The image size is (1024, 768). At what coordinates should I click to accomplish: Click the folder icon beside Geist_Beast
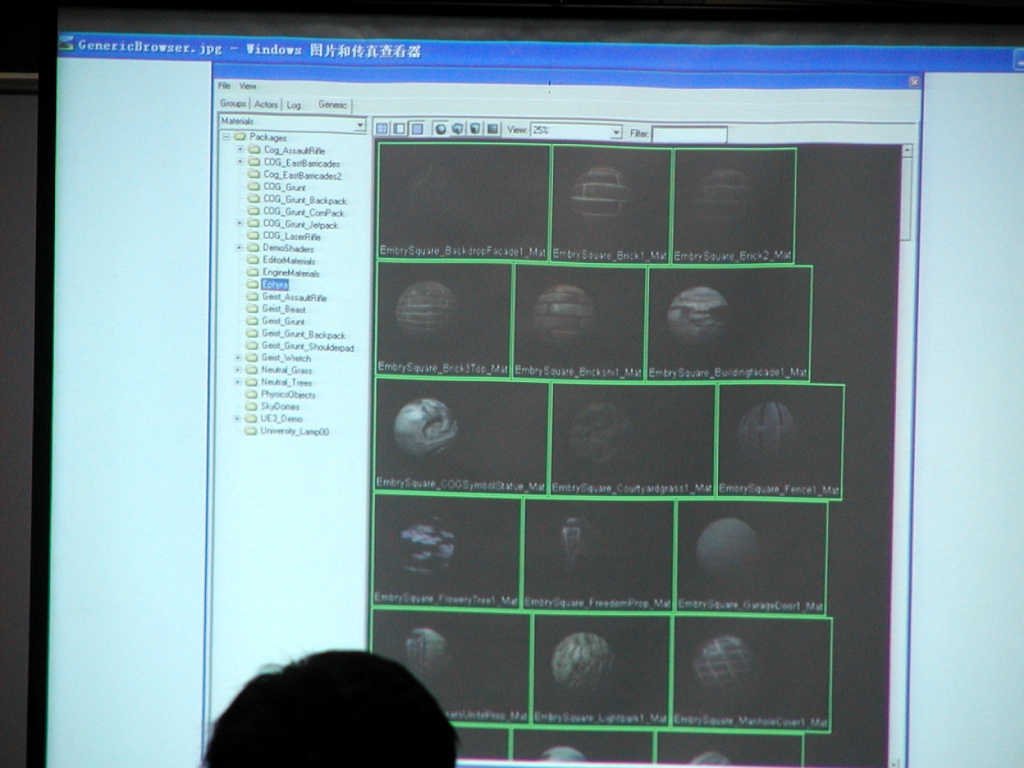(252, 310)
